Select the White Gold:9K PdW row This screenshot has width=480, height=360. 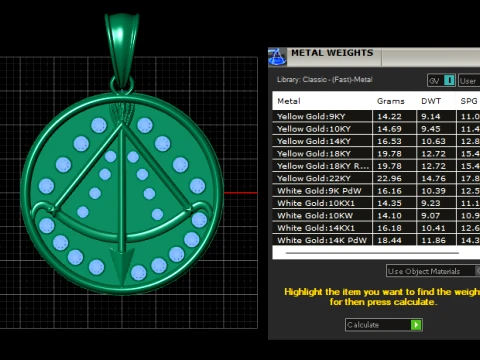(x=376, y=191)
